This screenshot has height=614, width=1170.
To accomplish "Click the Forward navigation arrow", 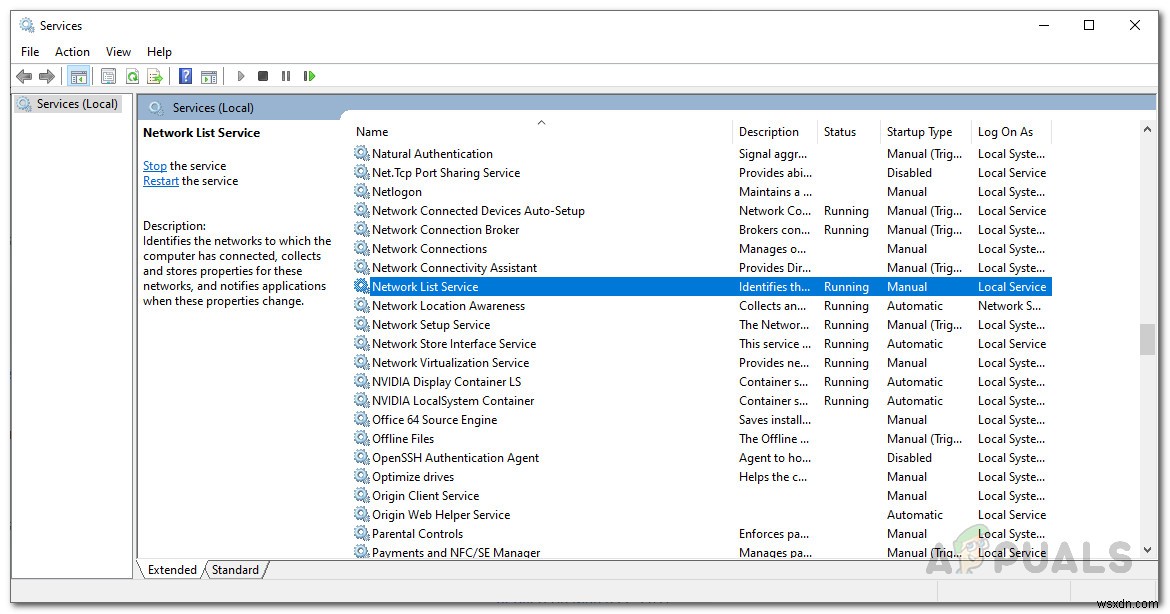I will 46,75.
